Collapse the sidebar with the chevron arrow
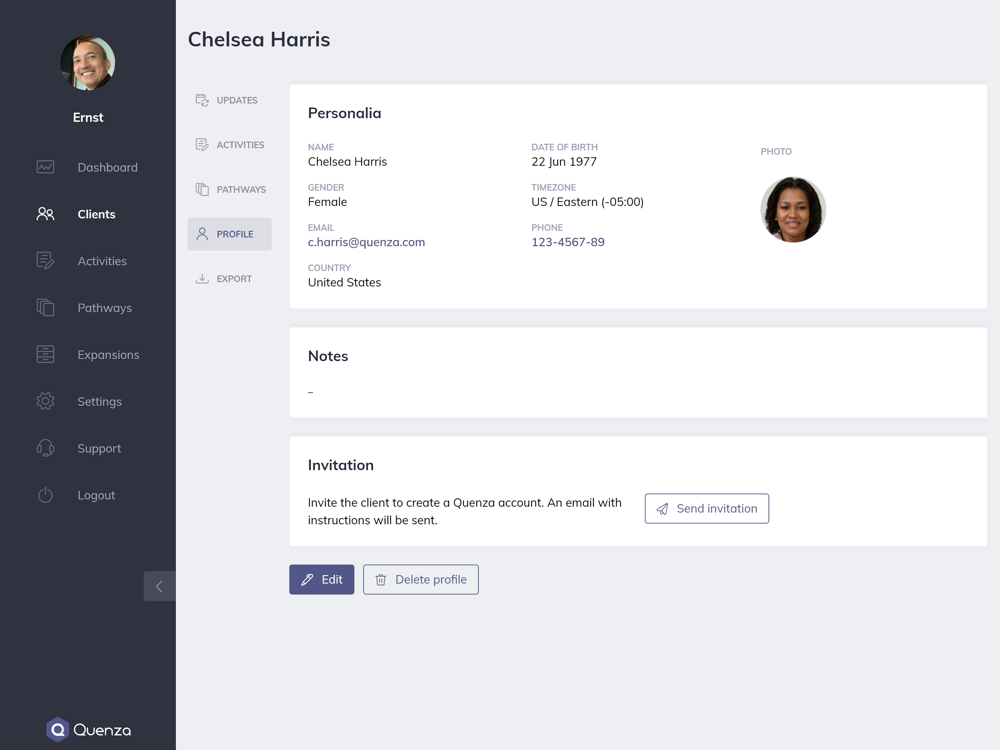The height and width of the screenshot is (750, 1000). [159, 586]
